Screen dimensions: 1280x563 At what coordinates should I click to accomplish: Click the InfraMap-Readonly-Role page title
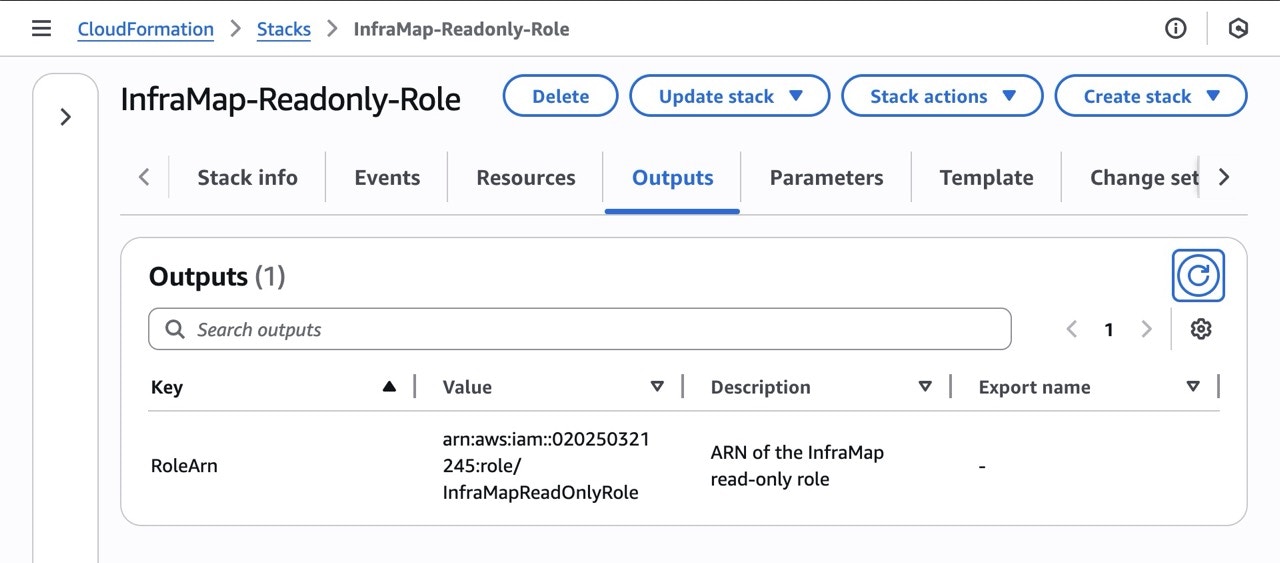(x=290, y=99)
